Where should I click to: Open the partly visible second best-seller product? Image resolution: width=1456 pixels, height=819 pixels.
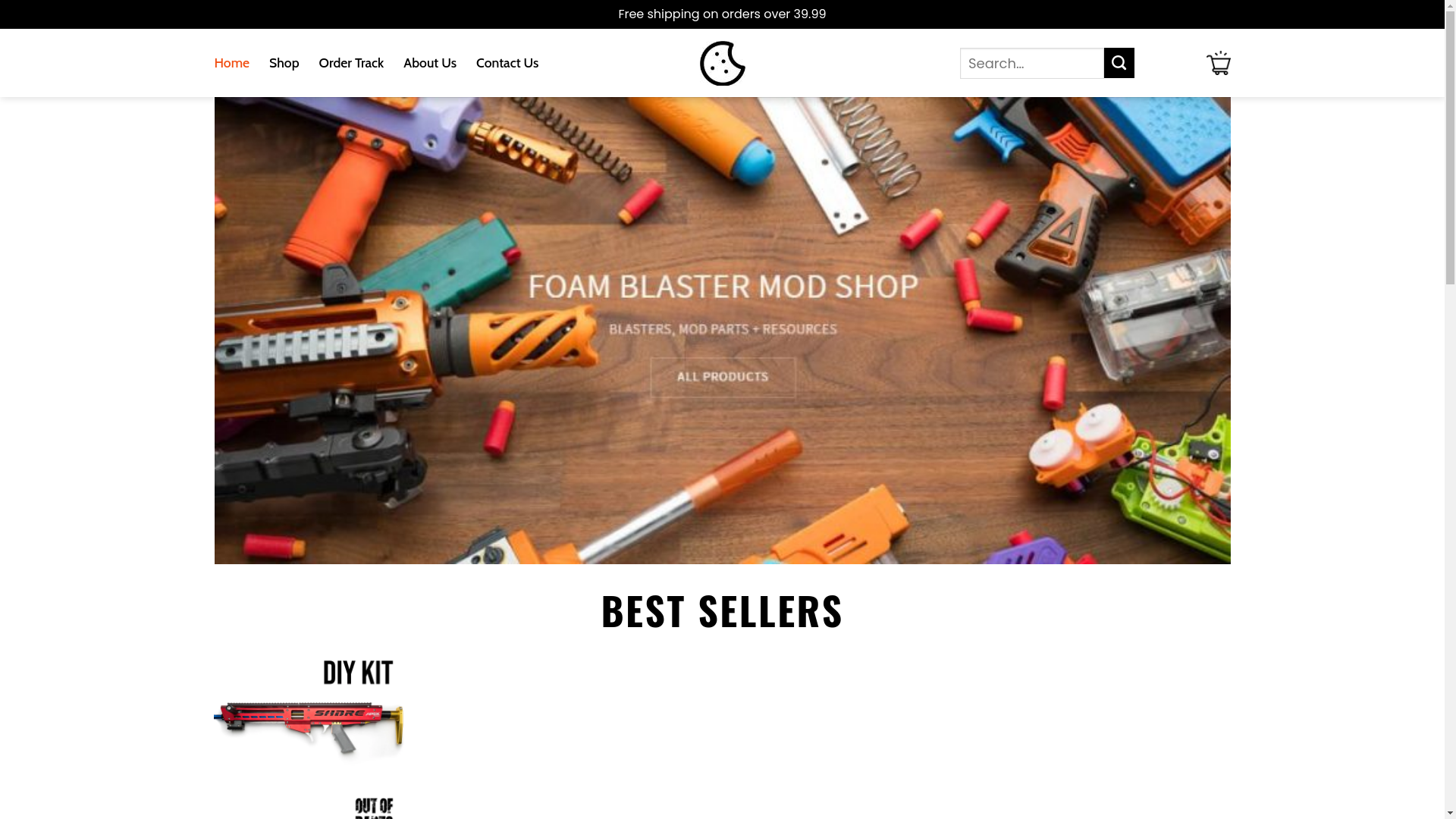pos(374,808)
